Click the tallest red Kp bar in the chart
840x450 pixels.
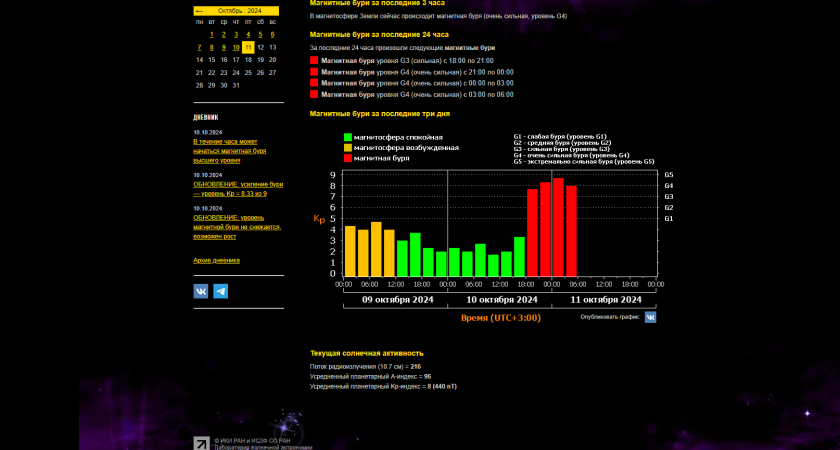(x=558, y=227)
